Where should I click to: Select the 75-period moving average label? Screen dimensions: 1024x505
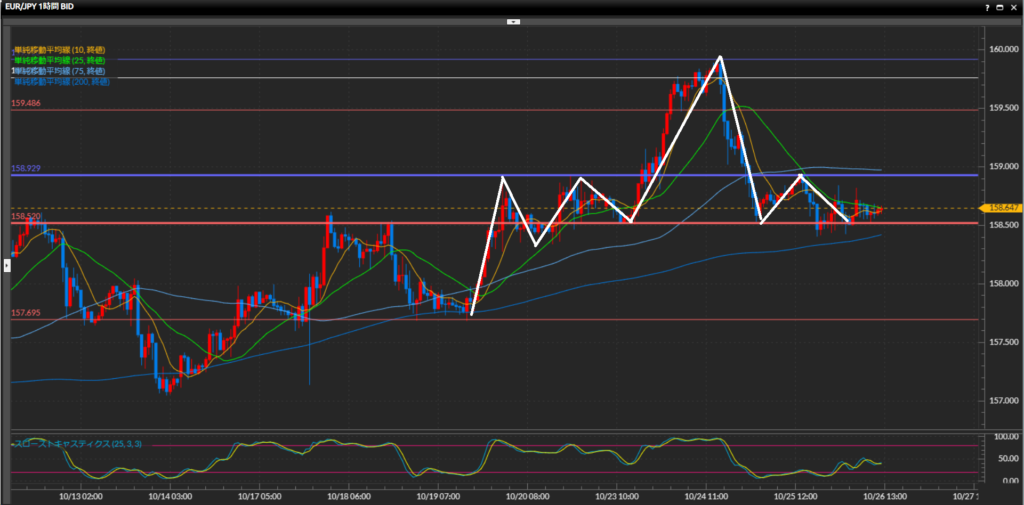coord(60,71)
